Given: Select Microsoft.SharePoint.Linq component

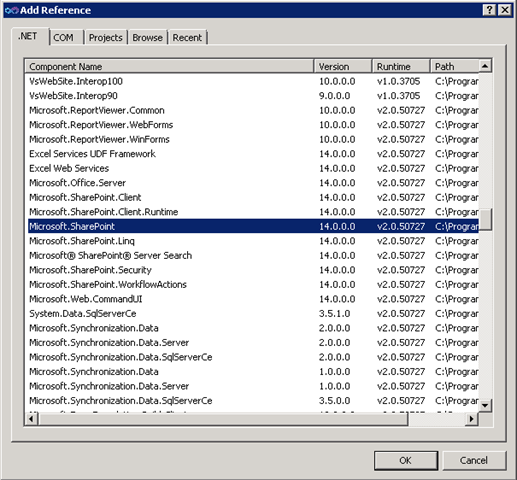Looking at the screenshot, I should (x=253, y=241).
